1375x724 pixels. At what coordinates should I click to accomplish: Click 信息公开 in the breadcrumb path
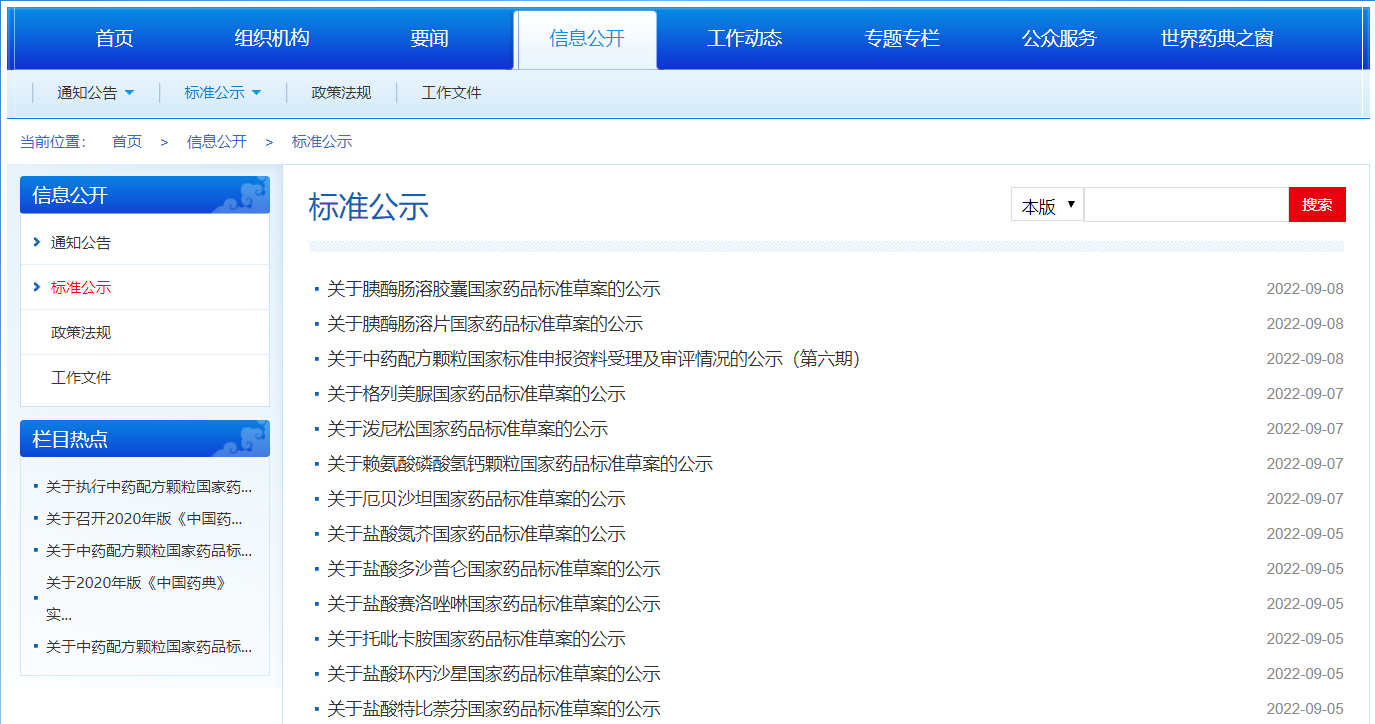click(216, 142)
